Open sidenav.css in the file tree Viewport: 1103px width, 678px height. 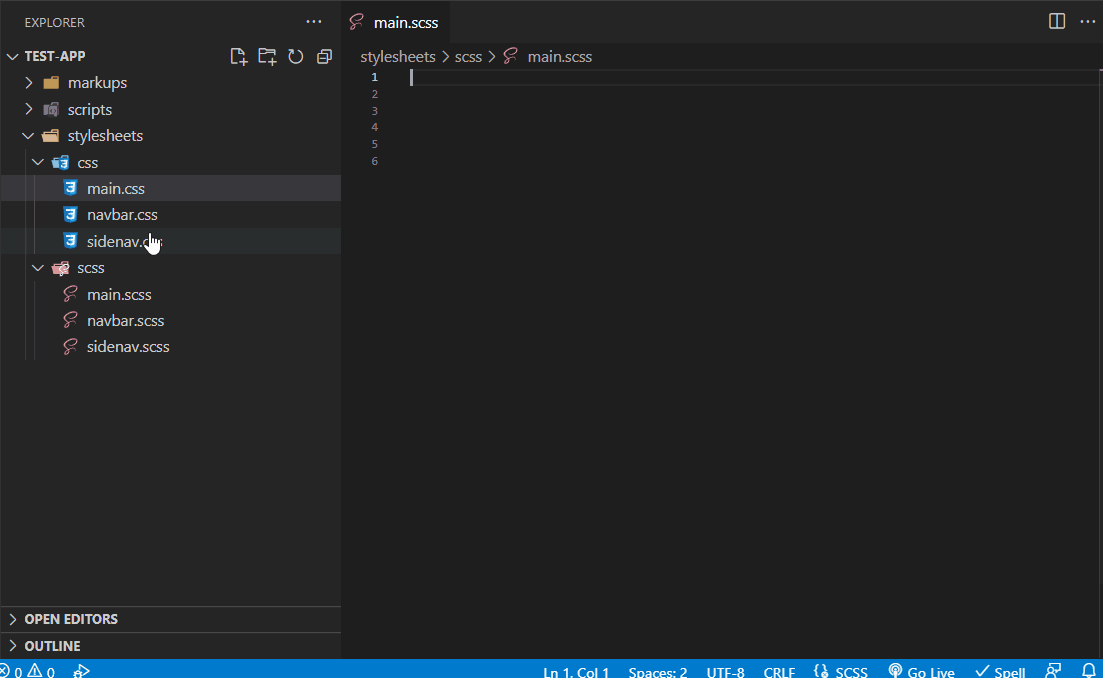pos(170,241)
